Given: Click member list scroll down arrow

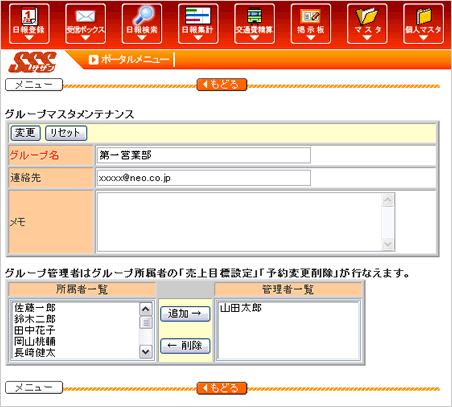Looking at the screenshot, I should point(145,352).
